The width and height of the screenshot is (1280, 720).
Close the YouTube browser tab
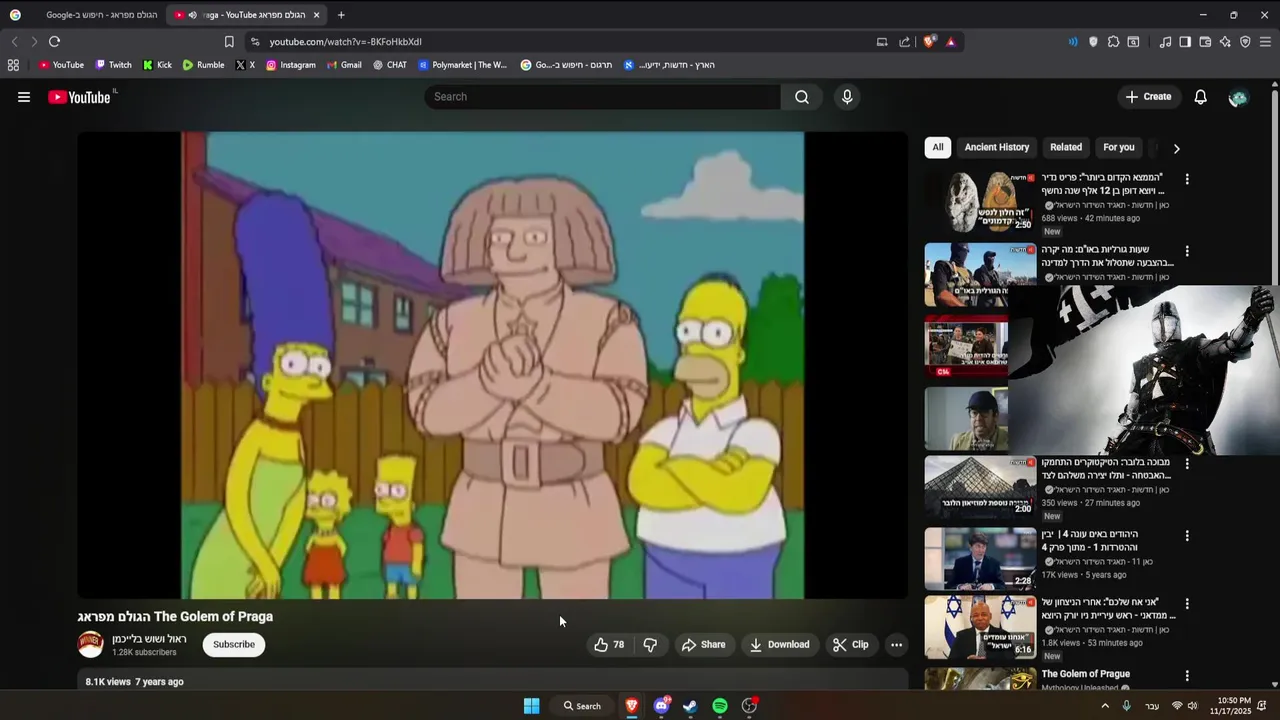click(x=316, y=15)
